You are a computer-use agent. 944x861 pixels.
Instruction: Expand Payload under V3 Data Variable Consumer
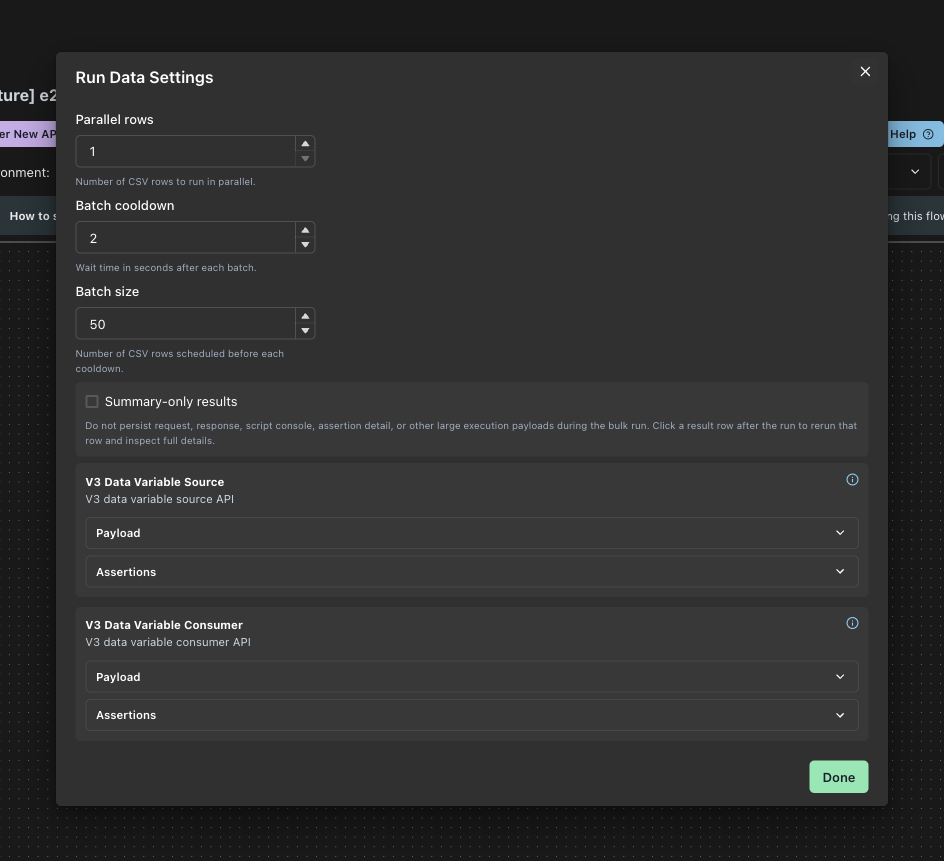472,677
